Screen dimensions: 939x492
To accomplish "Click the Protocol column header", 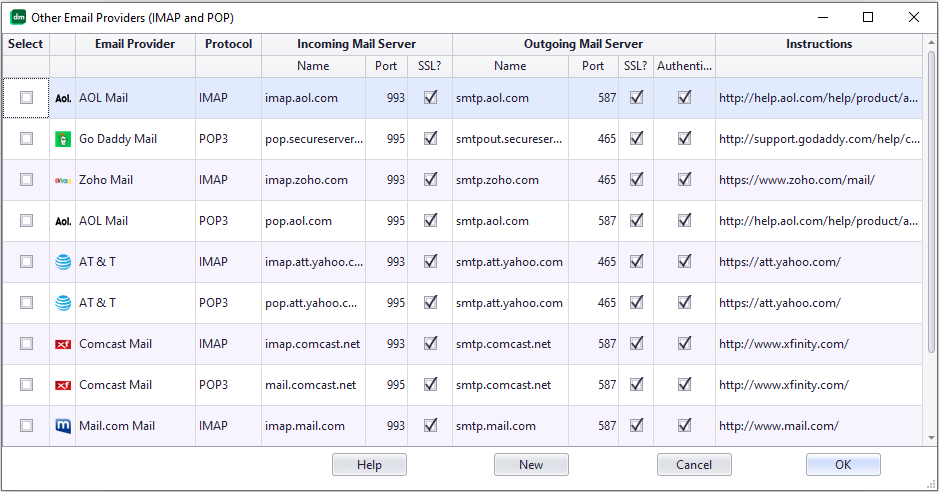I will (228, 44).
